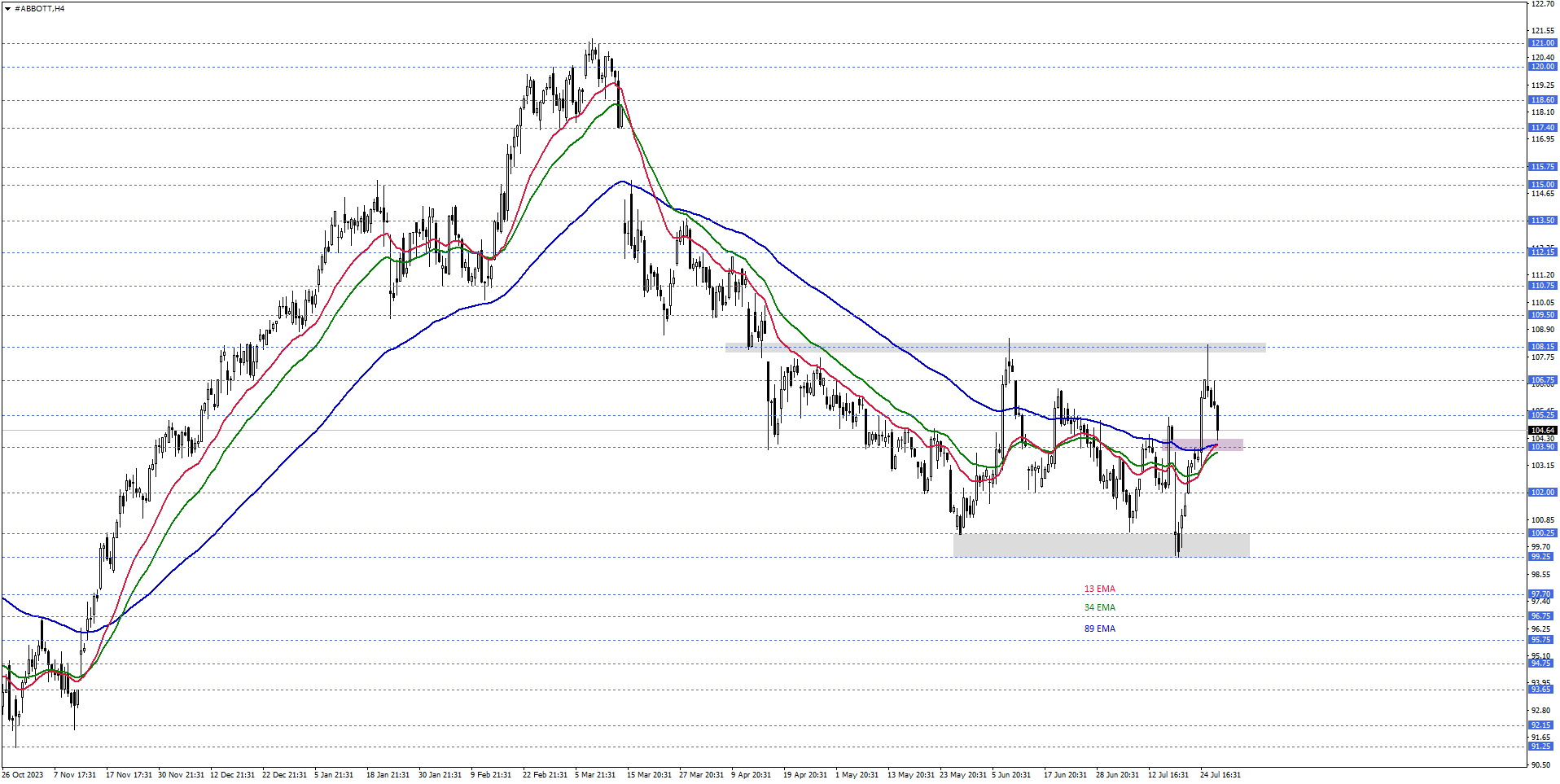Click the 112.15 level price label
Viewport: 1560px width, 784px height.
coord(1542,252)
